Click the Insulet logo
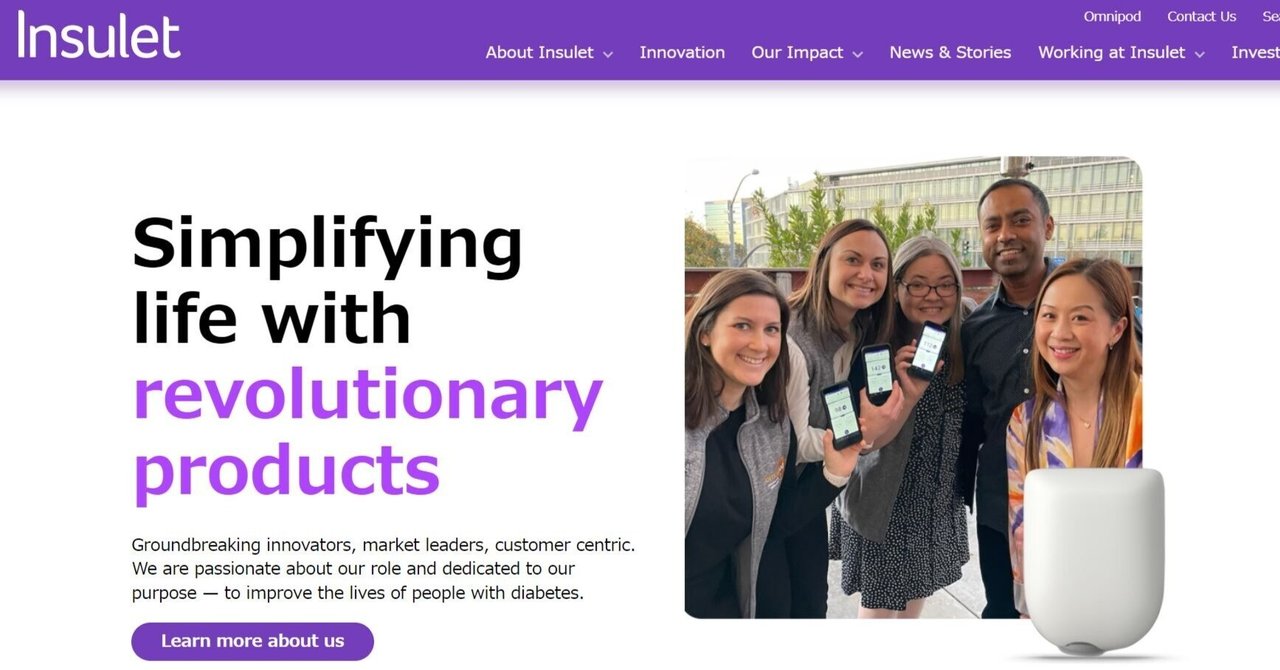The image size is (1280, 670). click(99, 37)
